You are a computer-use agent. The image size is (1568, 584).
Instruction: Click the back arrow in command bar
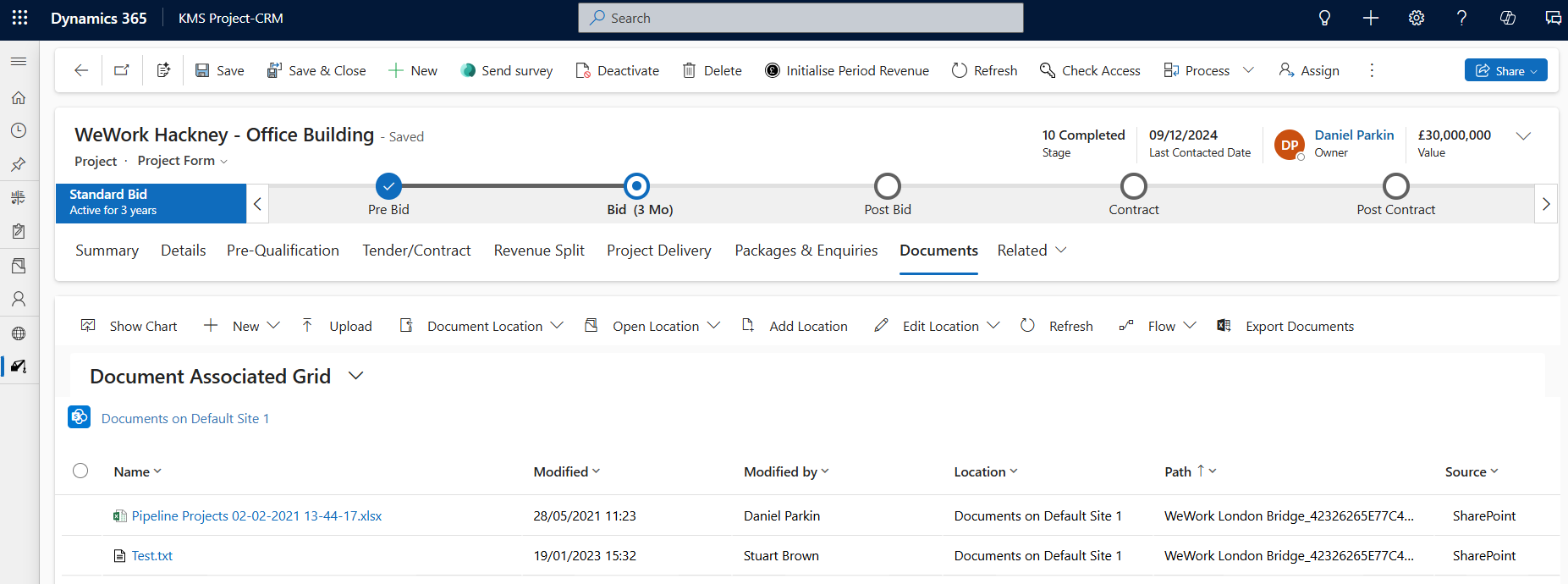[x=81, y=70]
